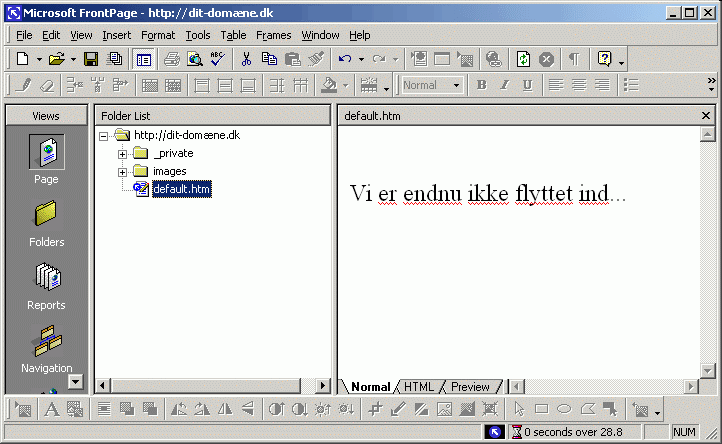
Task: Toggle the Folder List button
Action: tap(144, 59)
